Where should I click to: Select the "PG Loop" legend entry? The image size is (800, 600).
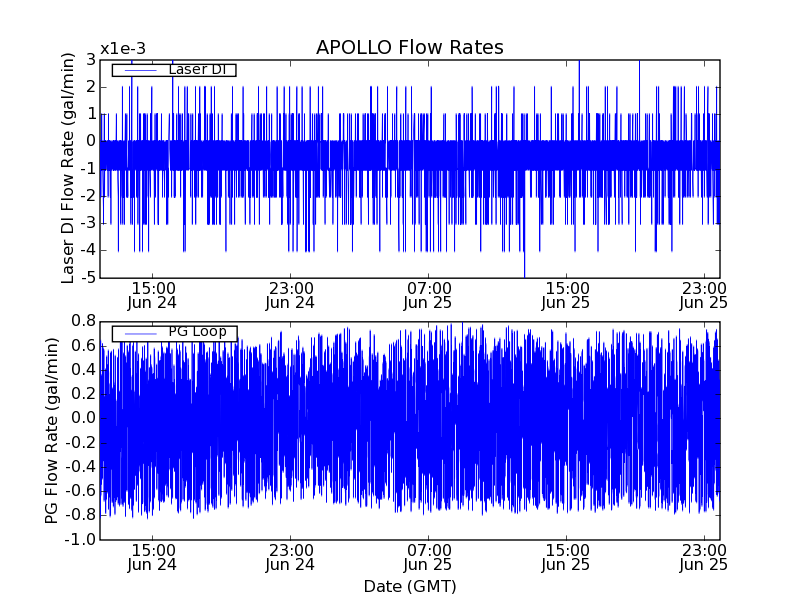point(175,333)
